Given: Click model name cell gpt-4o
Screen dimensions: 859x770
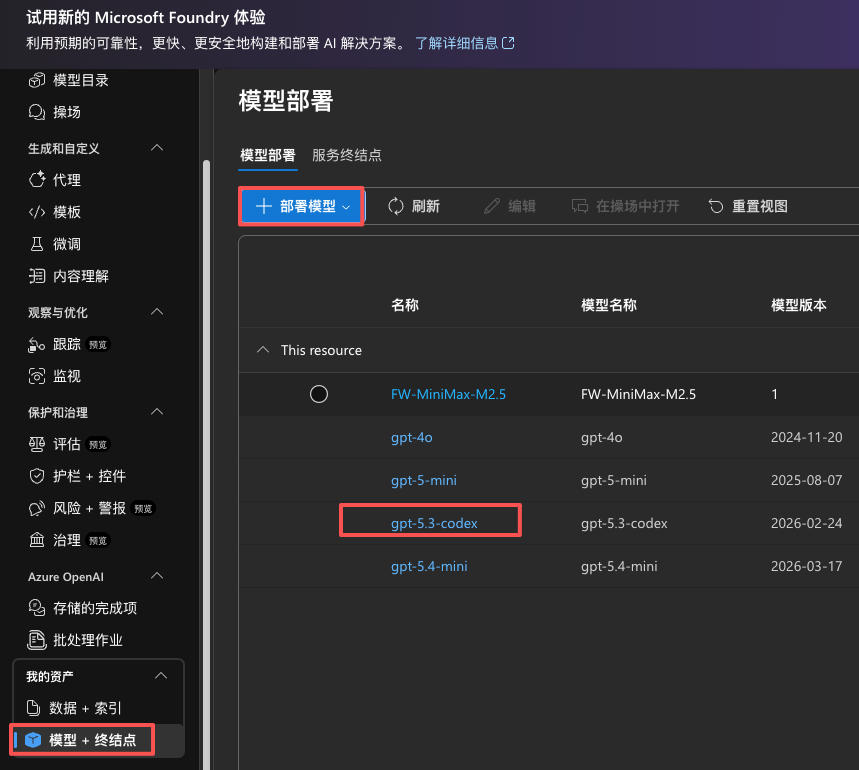Looking at the screenshot, I should [x=602, y=438].
